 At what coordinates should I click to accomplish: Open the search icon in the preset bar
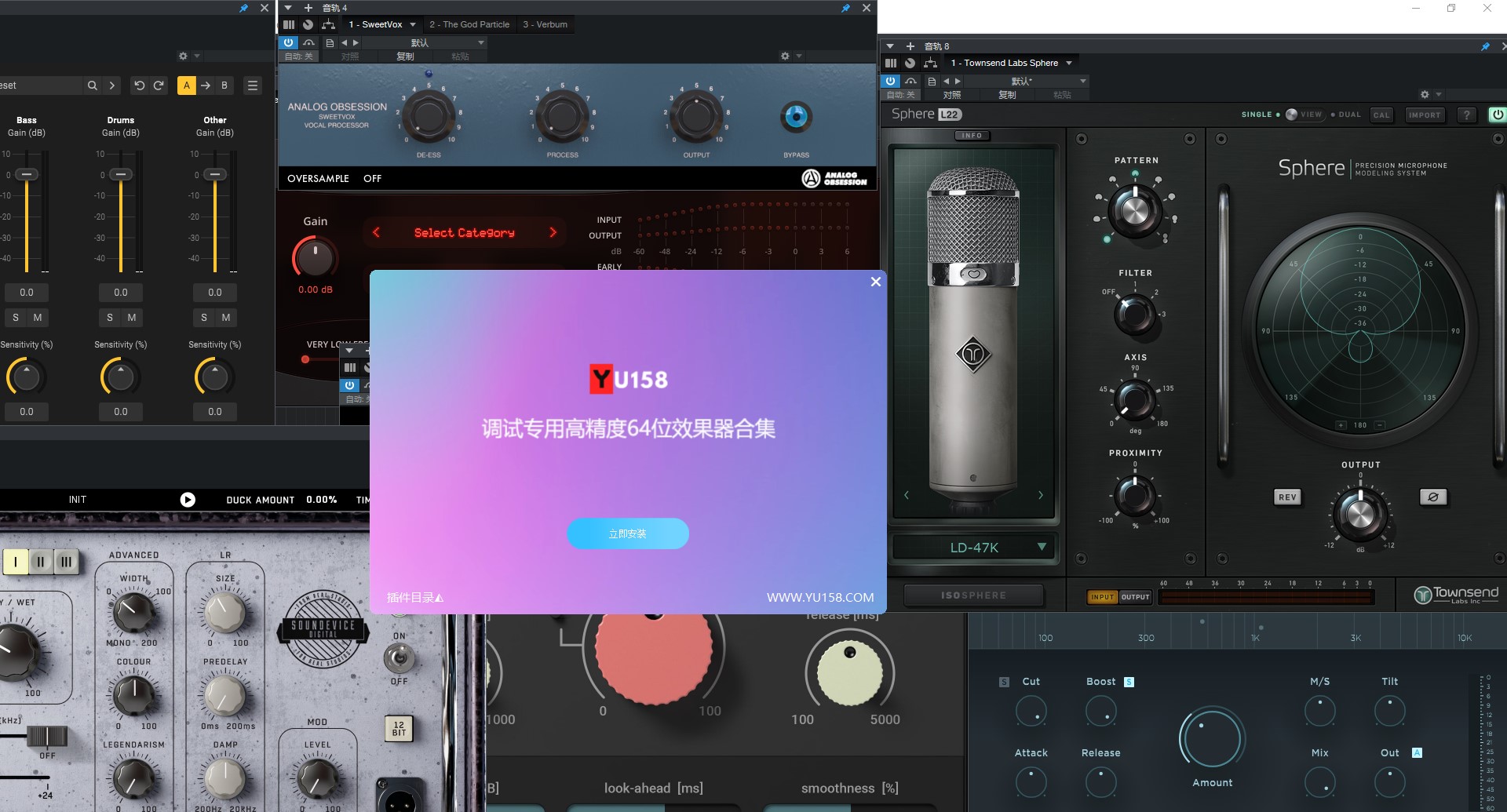coord(93,86)
